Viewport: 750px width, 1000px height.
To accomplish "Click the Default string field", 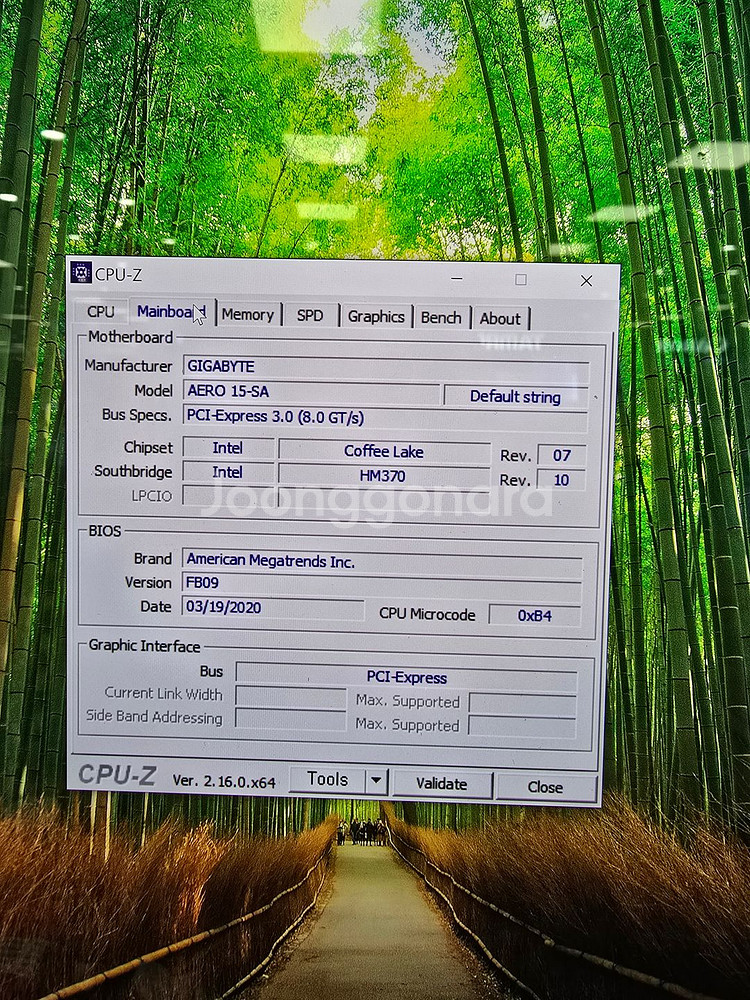I will click(515, 397).
